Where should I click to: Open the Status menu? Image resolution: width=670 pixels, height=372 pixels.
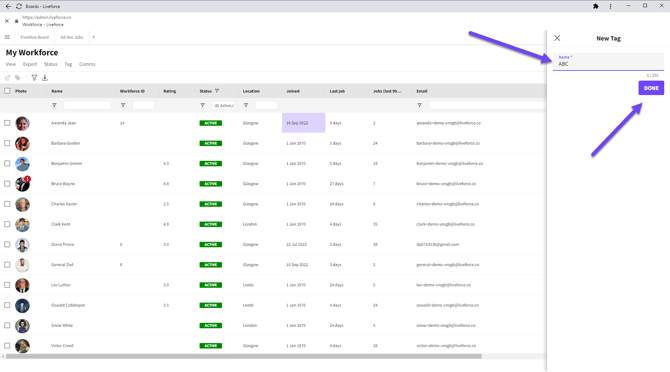coord(50,64)
